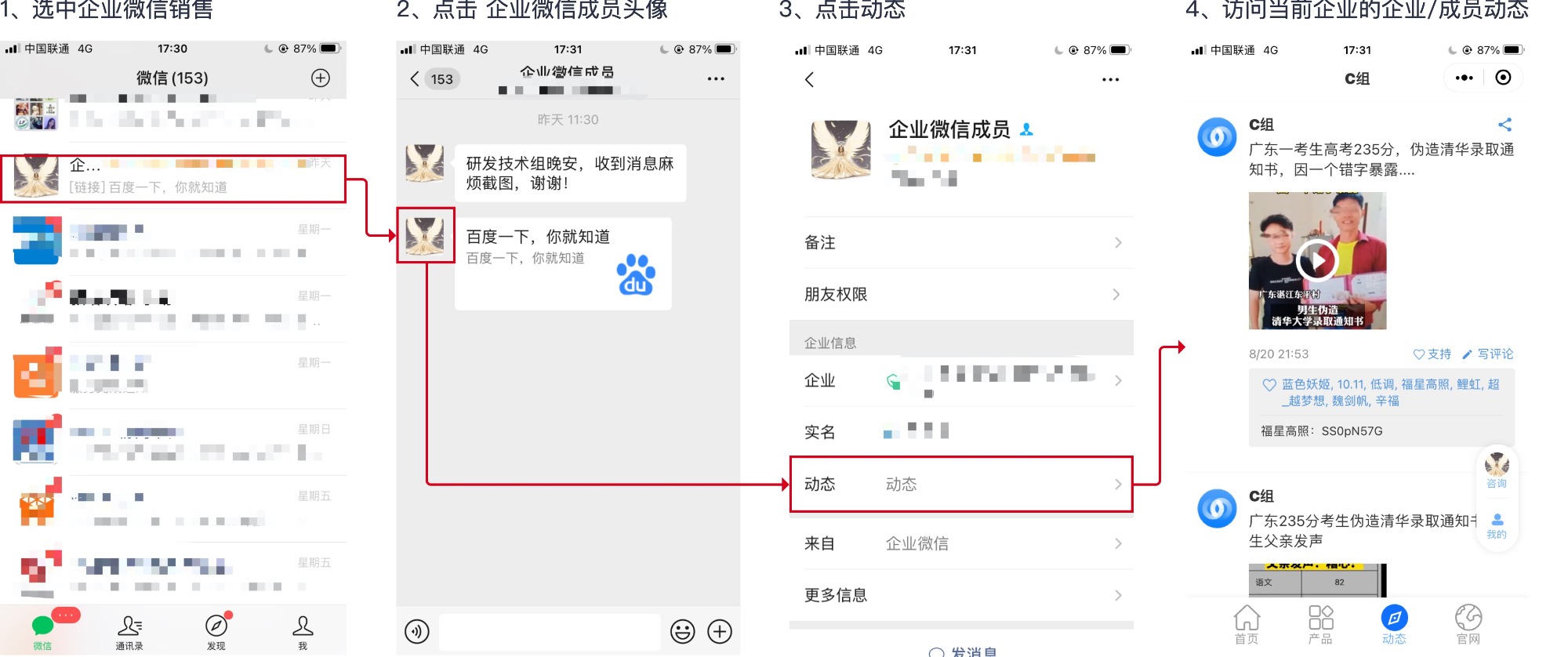Tap the plus icon in 微信 (153) header

pos(320,78)
